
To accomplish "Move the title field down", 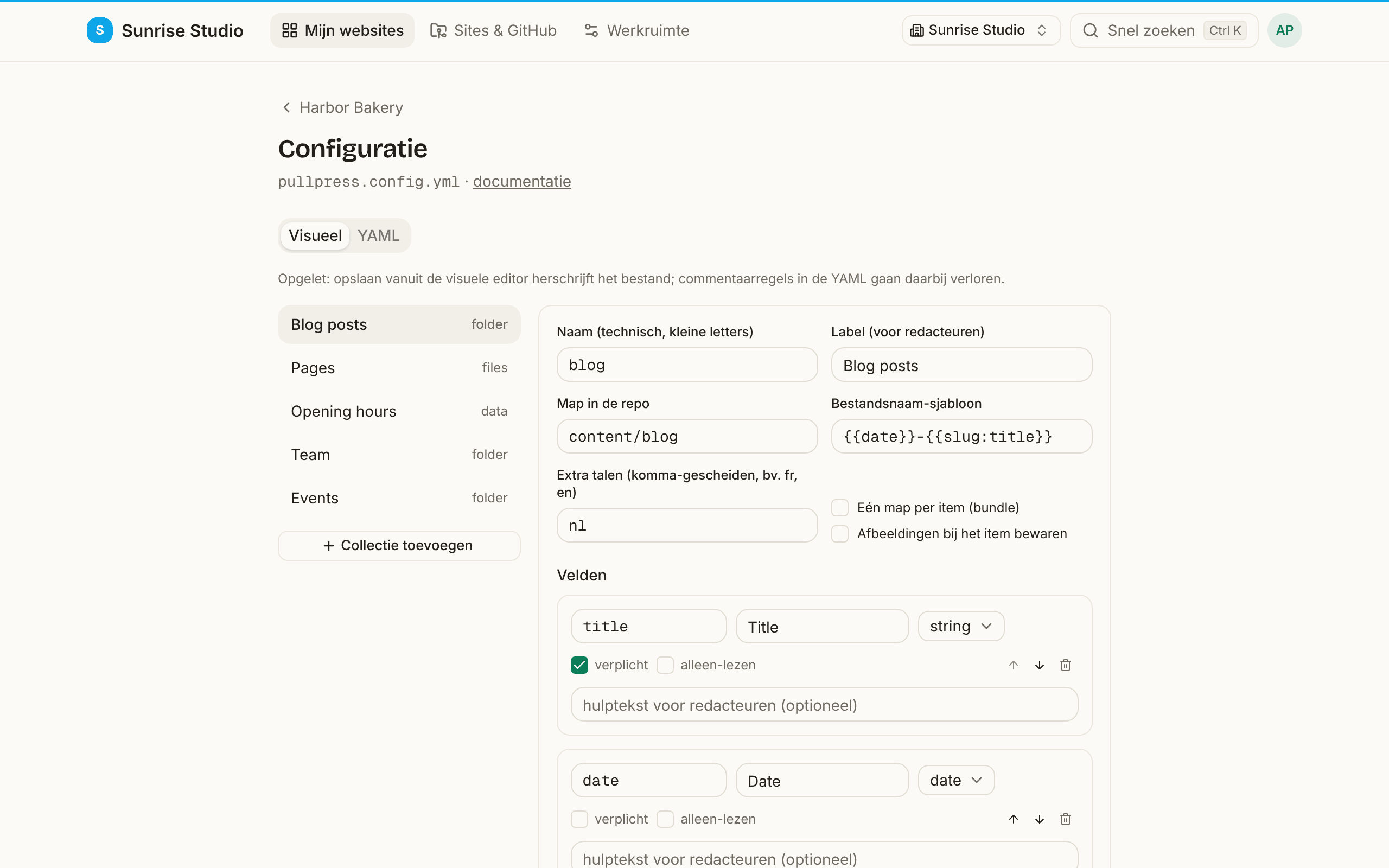I will tap(1039, 665).
